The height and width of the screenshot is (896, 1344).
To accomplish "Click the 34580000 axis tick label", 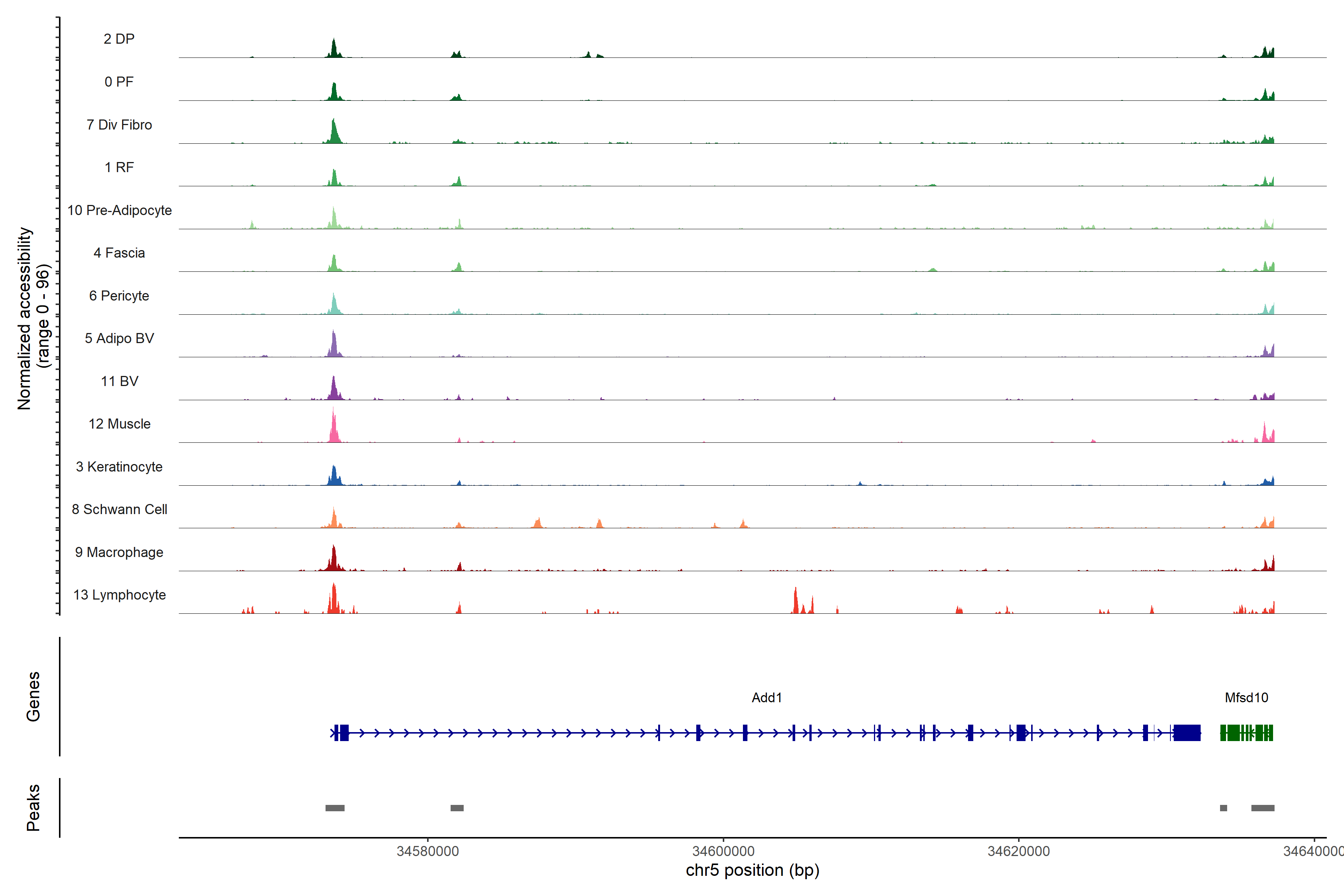I will coord(427,852).
